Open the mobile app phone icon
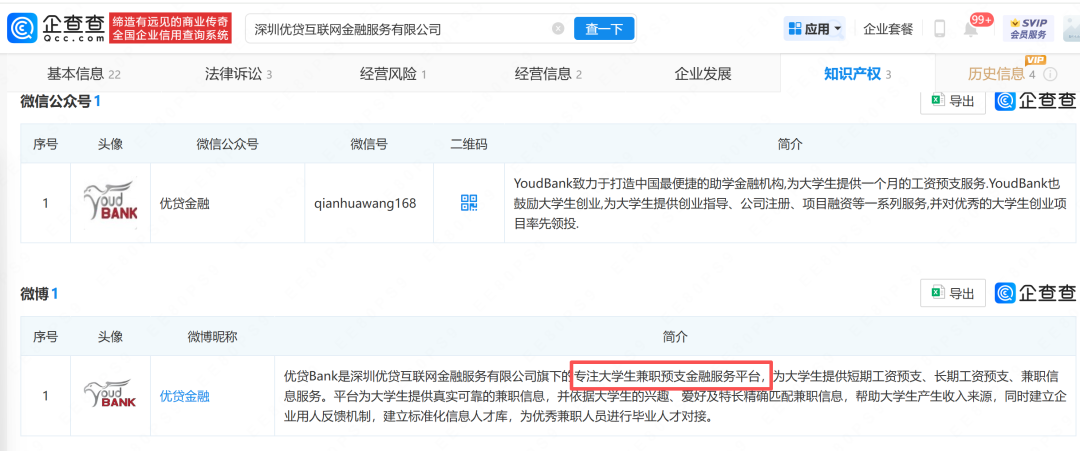 pyautogui.click(x=939, y=29)
